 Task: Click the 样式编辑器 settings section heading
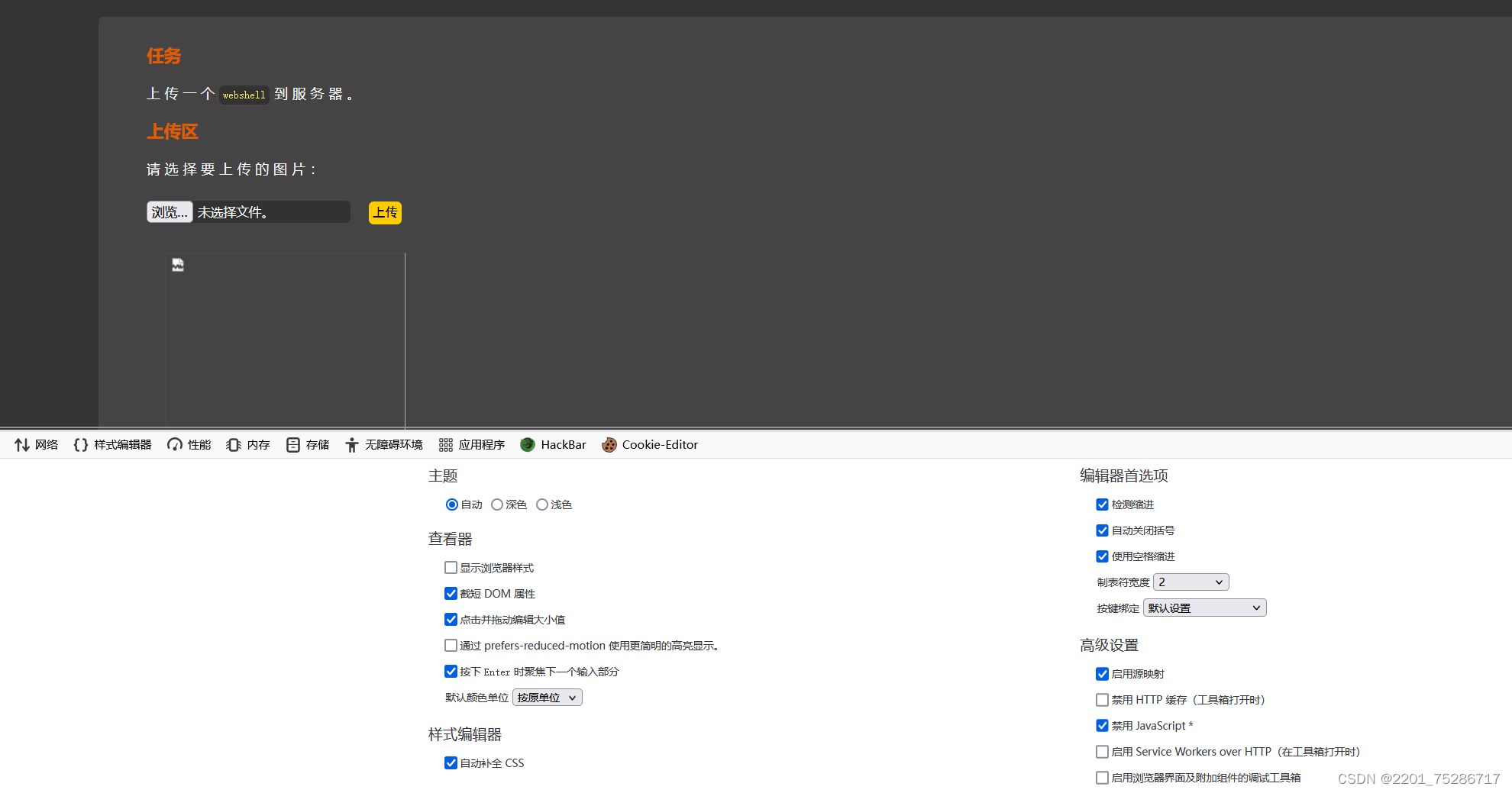point(464,735)
